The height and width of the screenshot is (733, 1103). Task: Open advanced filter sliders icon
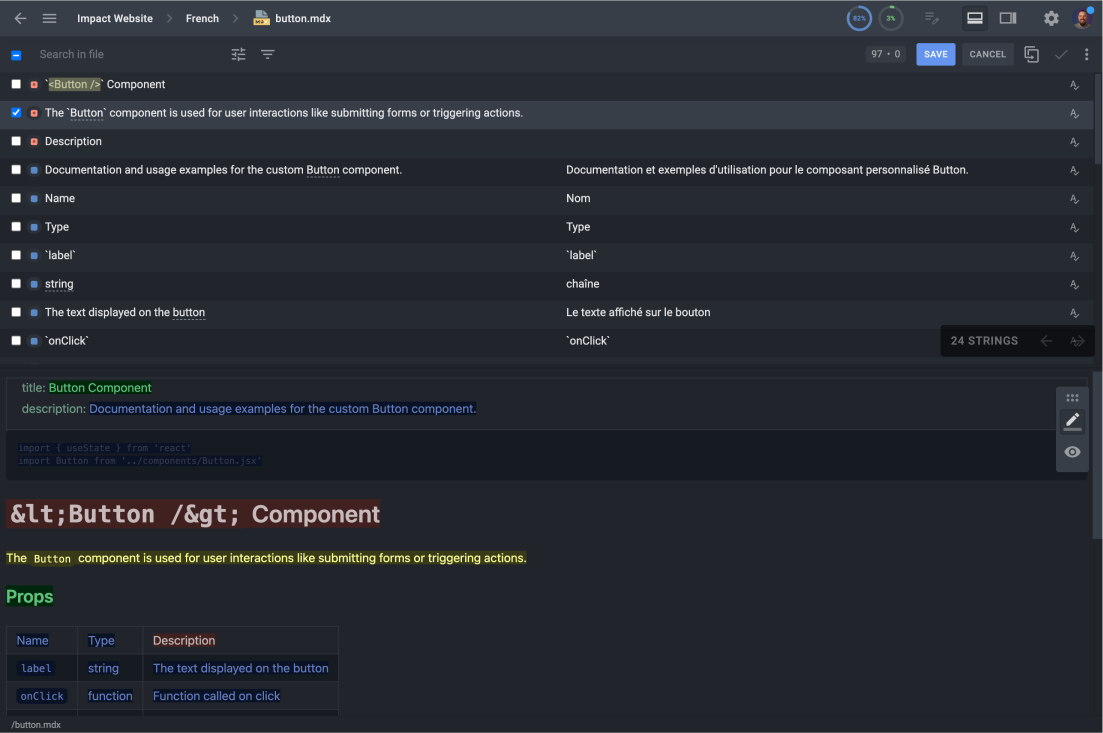tap(238, 54)
